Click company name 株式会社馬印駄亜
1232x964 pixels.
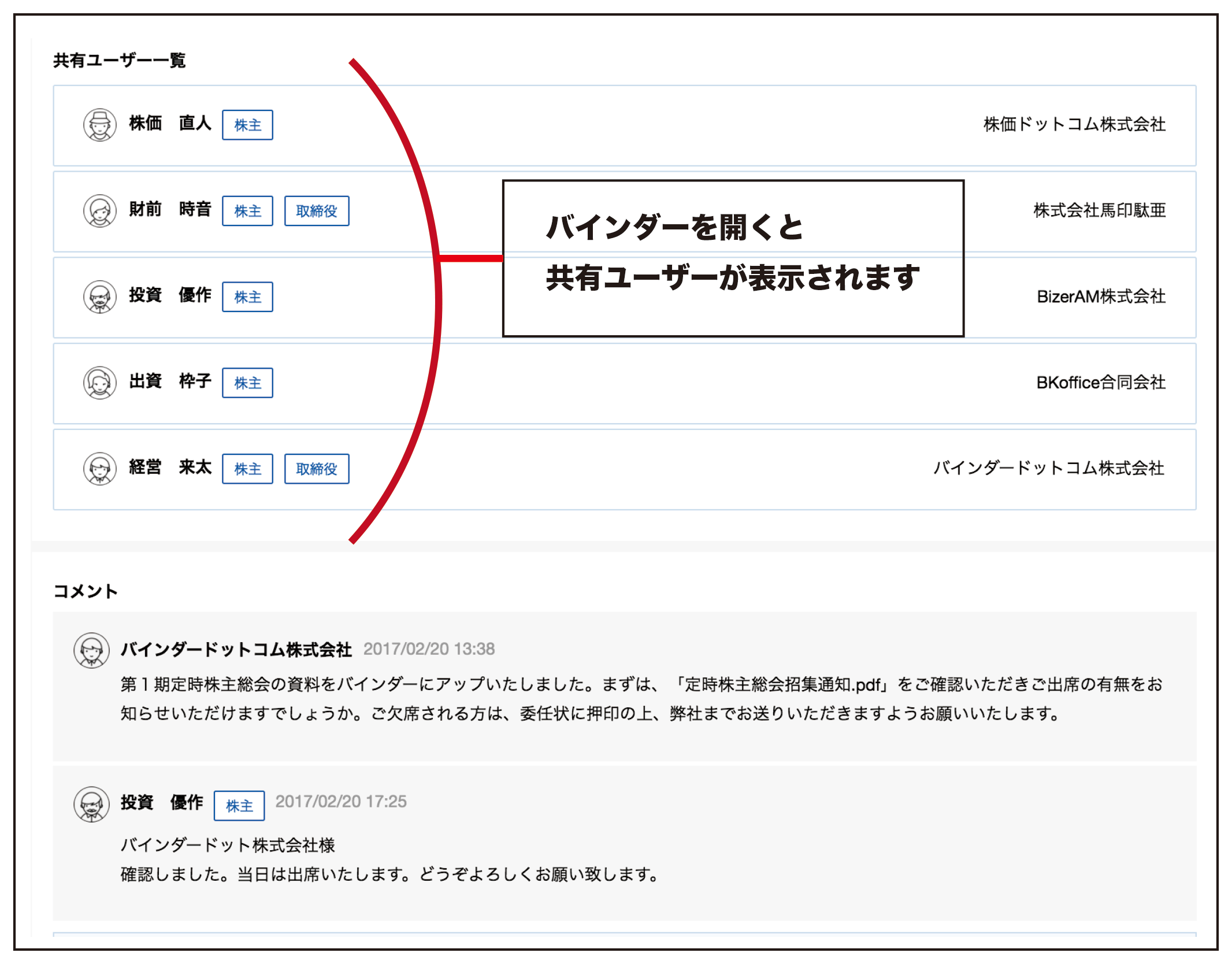(x=1100, y=210)
